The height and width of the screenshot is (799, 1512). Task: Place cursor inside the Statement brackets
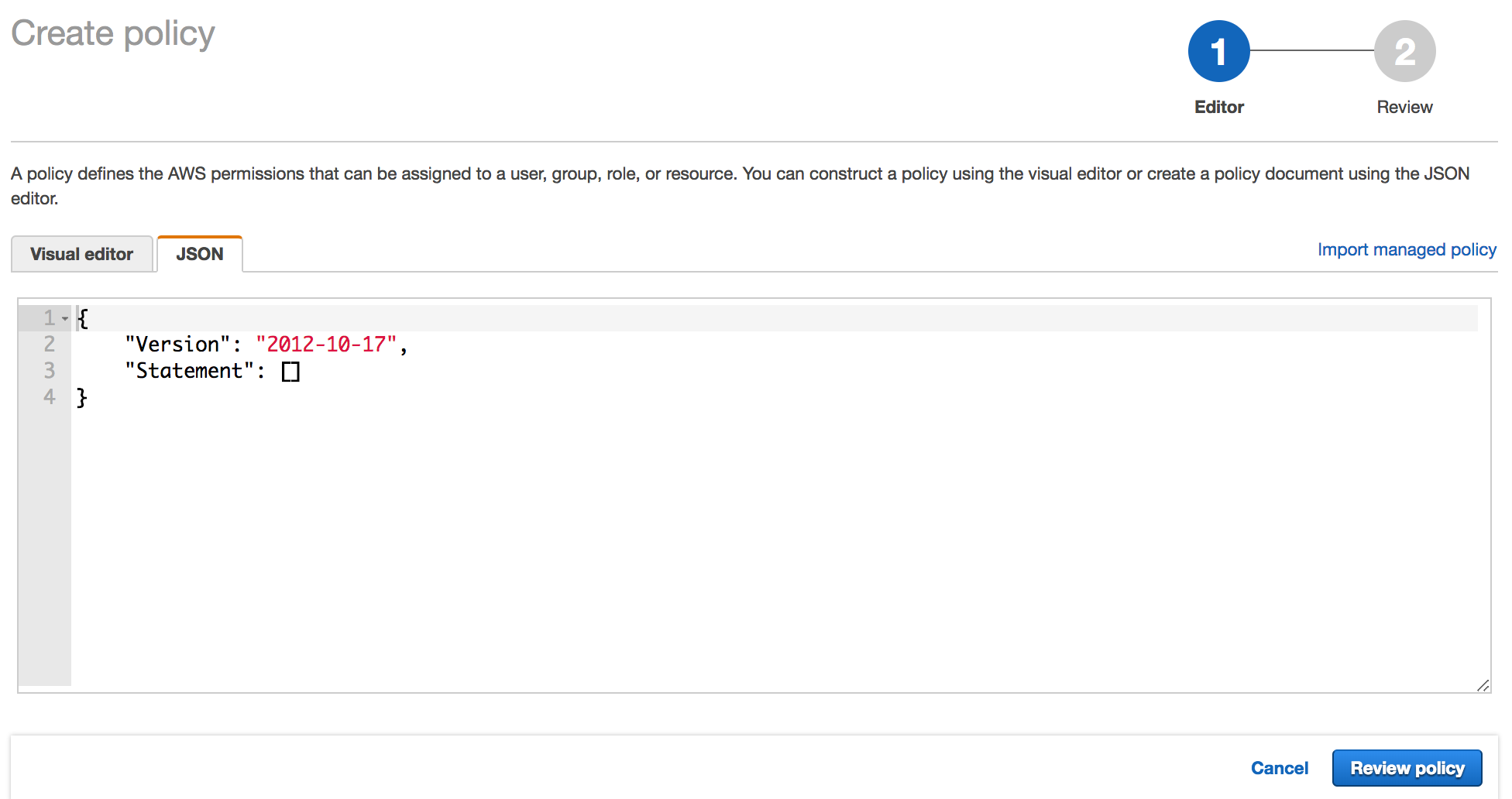pos(290,372)
